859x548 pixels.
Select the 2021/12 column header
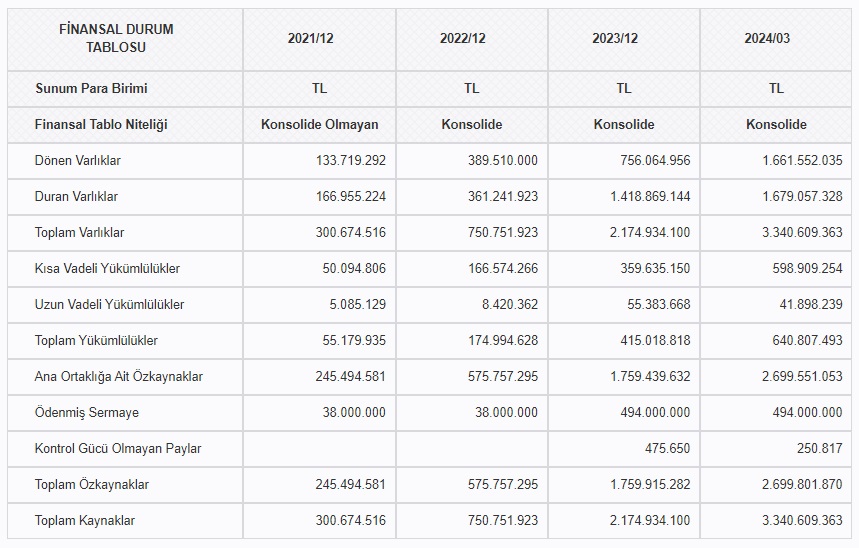pyautogui.click(x=319, y=38)
